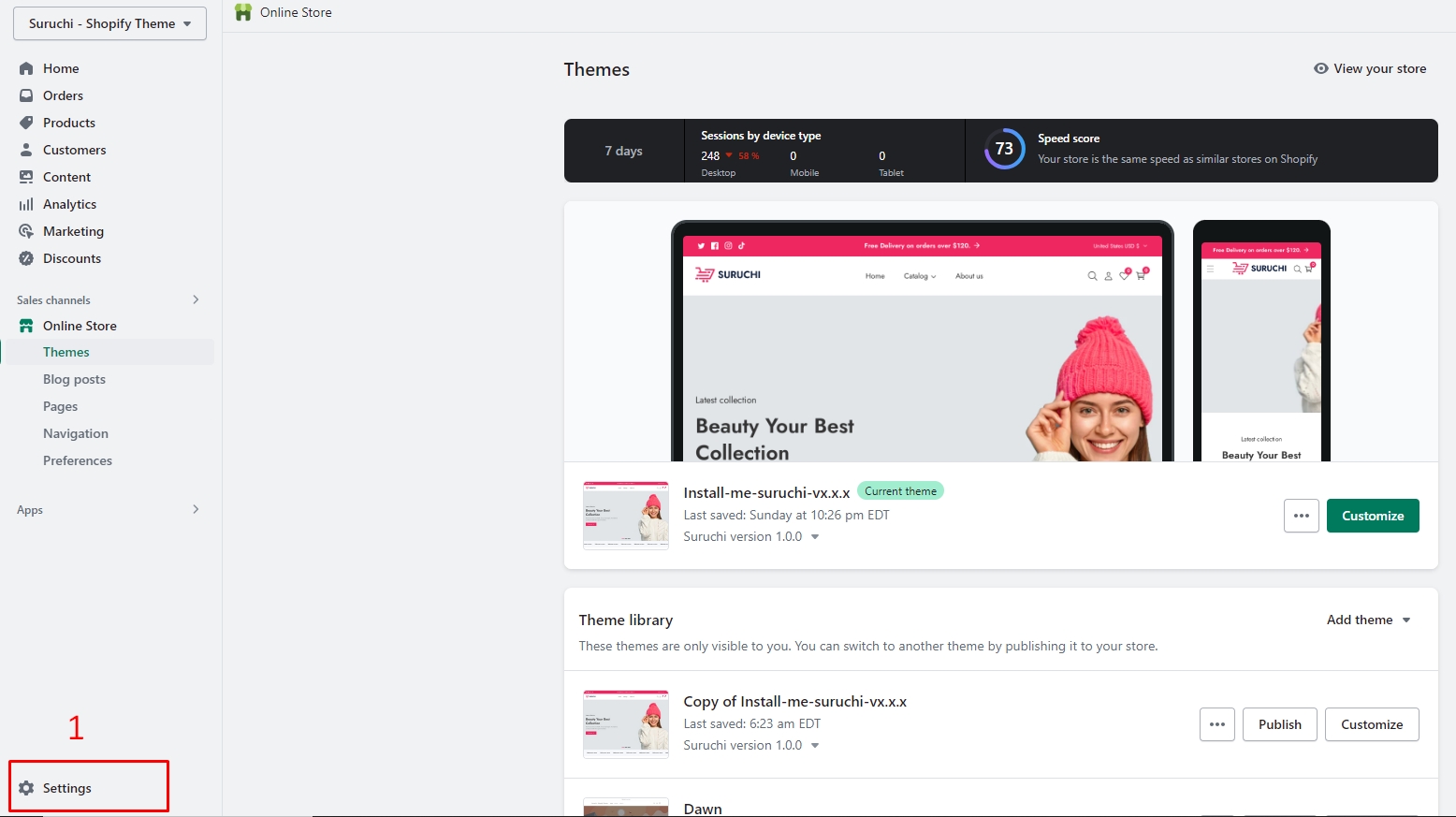Open Orders via its inbox icon

point(26,95)
